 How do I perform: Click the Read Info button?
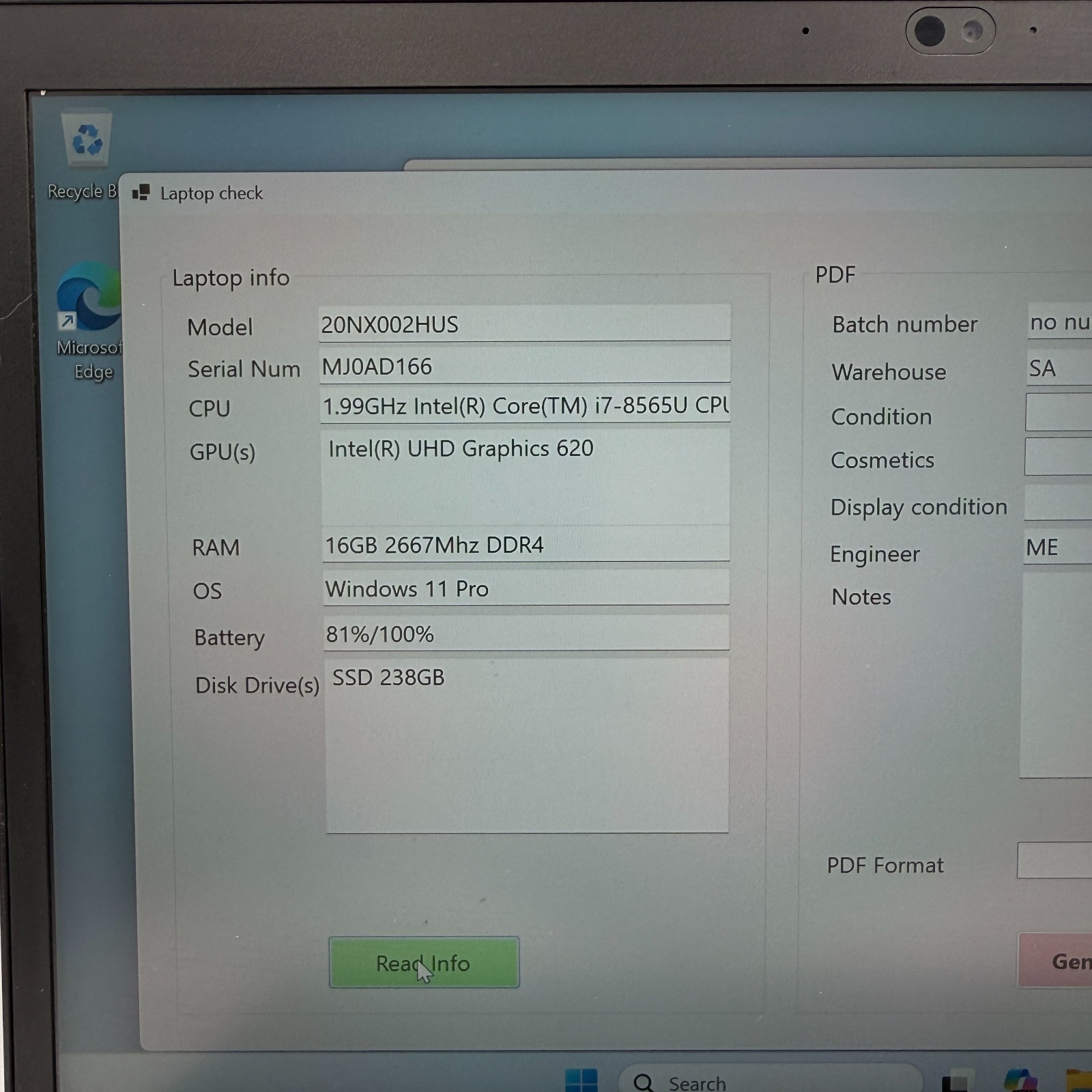pyautogui.click(x=424, y=962)
